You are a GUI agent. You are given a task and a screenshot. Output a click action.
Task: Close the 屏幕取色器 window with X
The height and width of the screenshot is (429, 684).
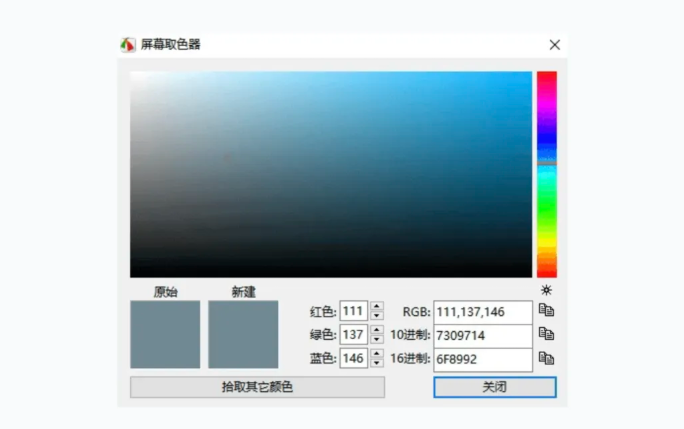[554, 45]
